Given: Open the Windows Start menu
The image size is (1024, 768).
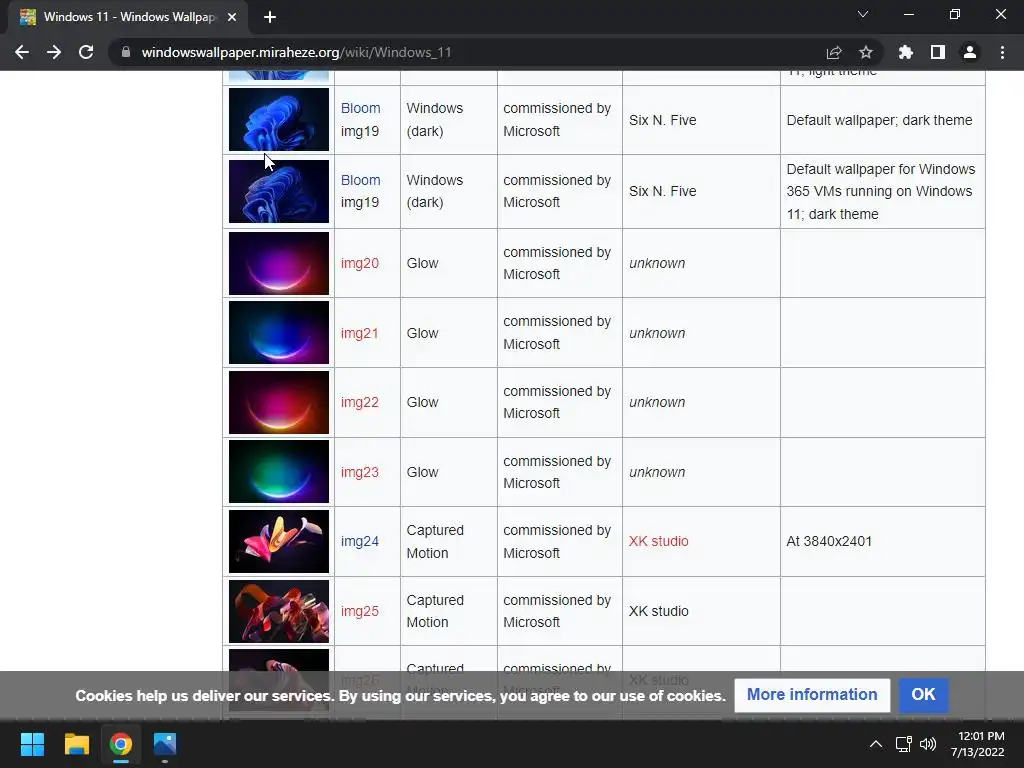Looking at the screenshot, I should pos(32,744).
